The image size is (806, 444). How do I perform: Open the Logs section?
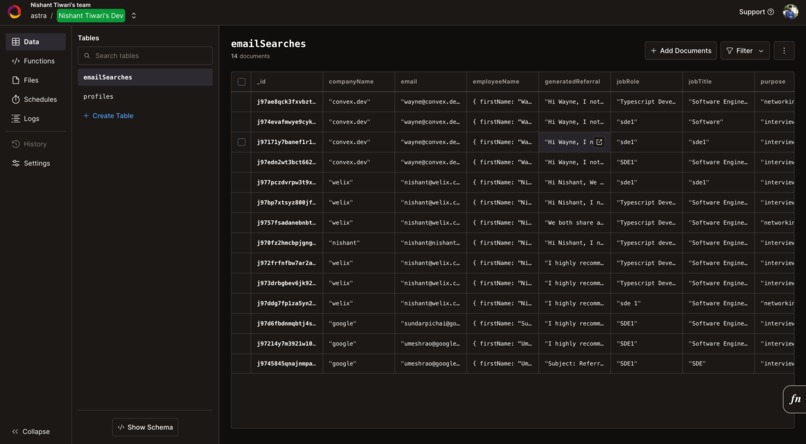tap(35, 118)
